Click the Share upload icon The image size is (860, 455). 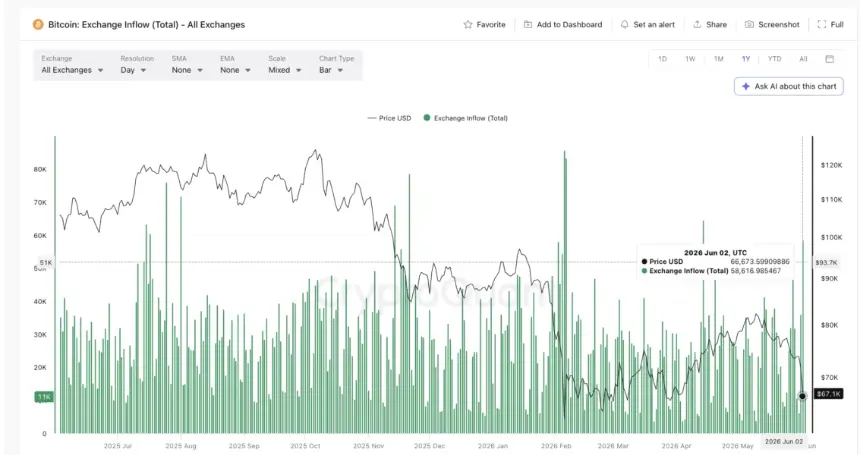(x=697, y=25)
